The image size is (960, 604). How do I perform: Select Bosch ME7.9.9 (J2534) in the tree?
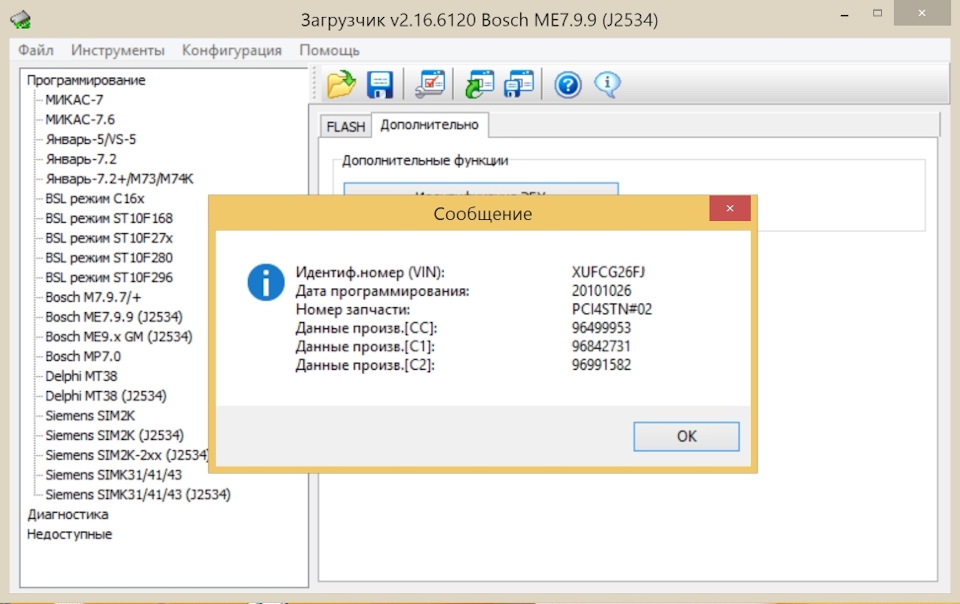114,316
